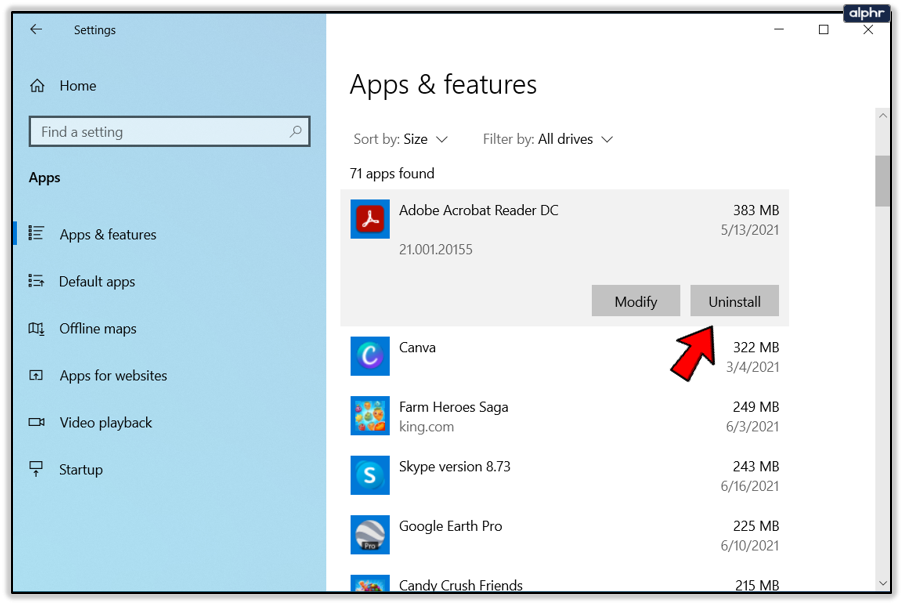
Task: Click the Google Earth Pro icon
Action: (370, 535)
